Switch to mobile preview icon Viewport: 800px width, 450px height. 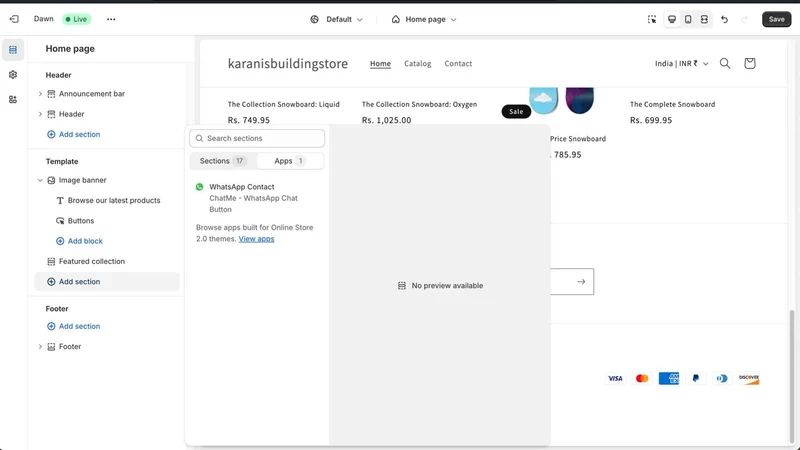(x=688, y=19)
